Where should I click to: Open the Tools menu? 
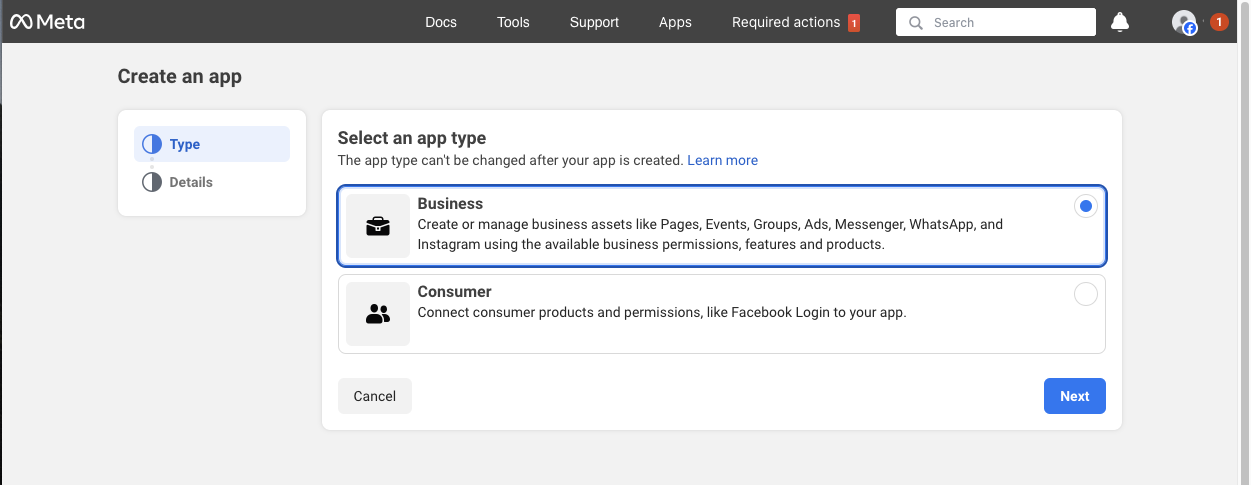(513, 22)
